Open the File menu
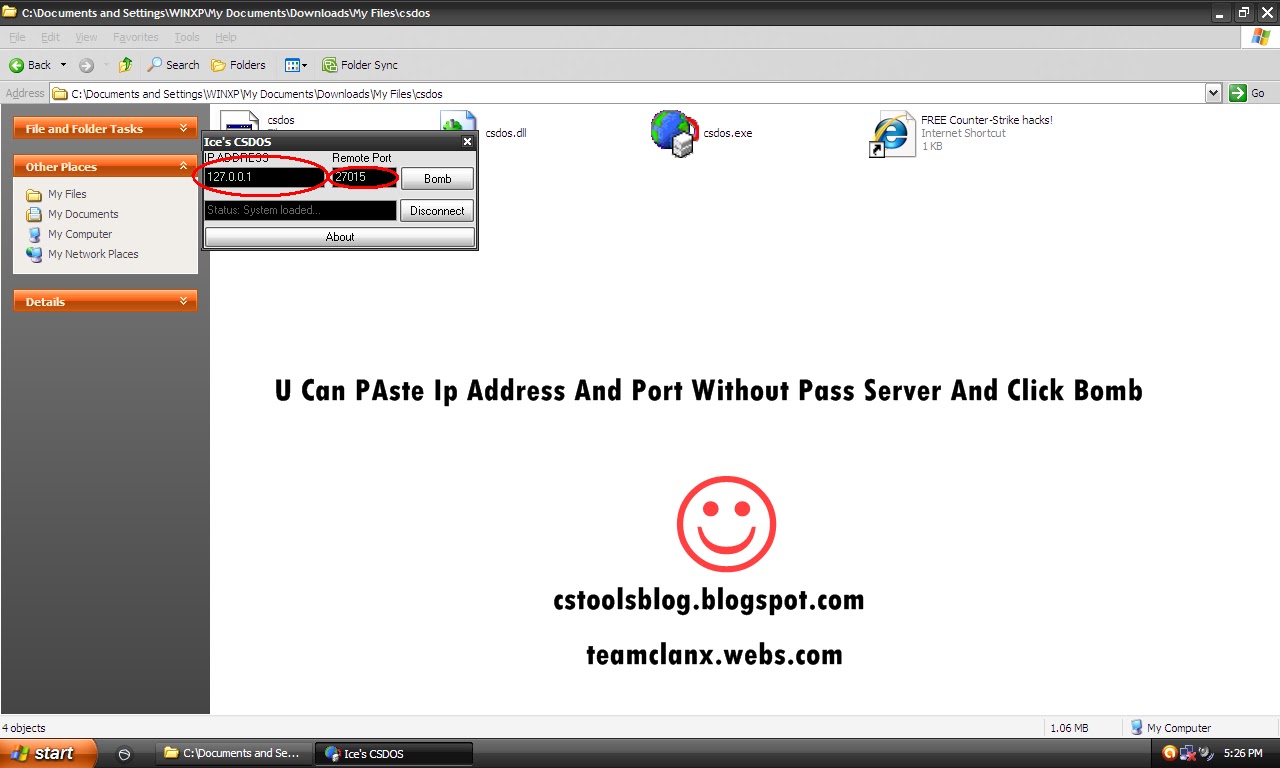The width and height of the screenshot is (1280, 768). (17, 37)
